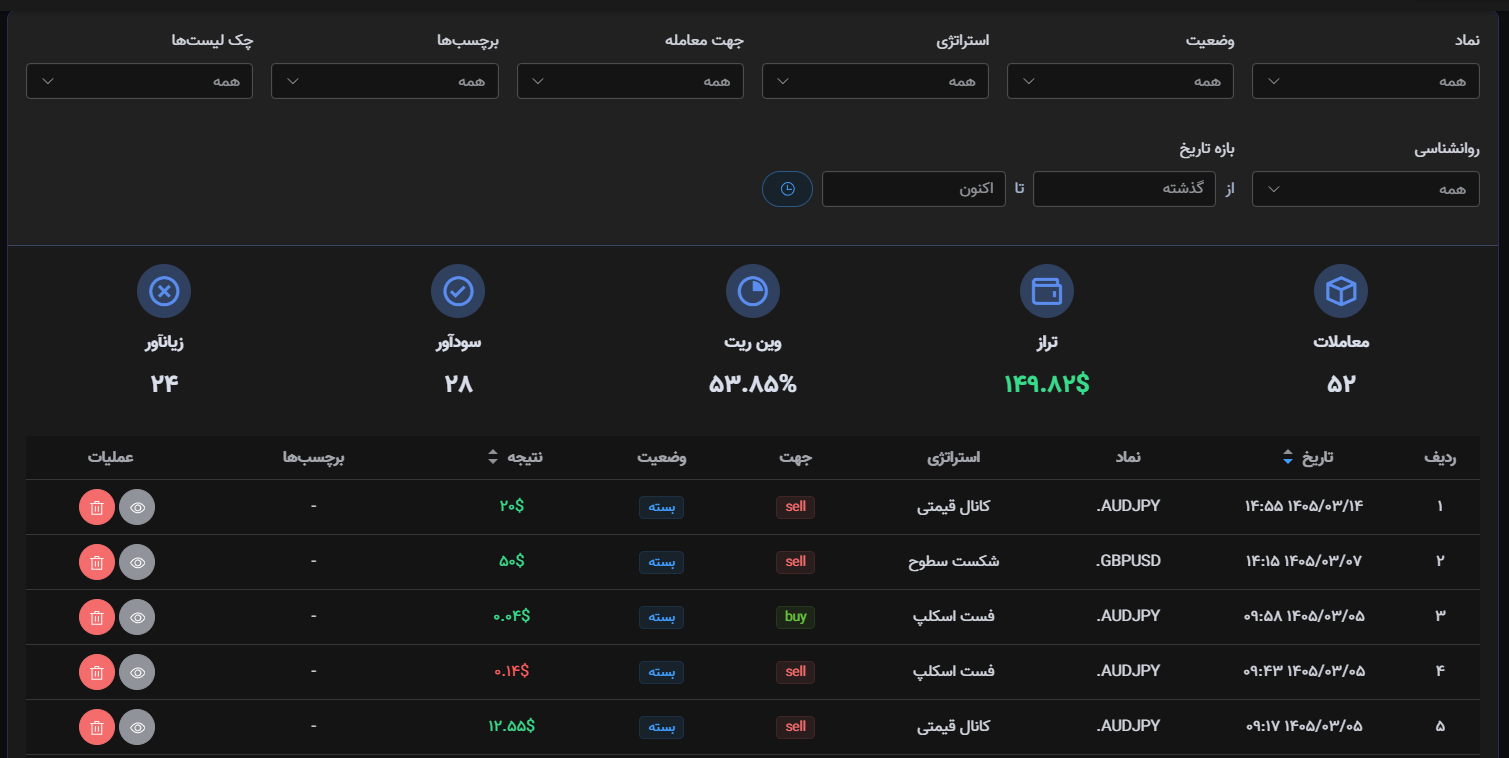Click the sell badge in row 1
1509x758 pixels.
coord(795,507)
